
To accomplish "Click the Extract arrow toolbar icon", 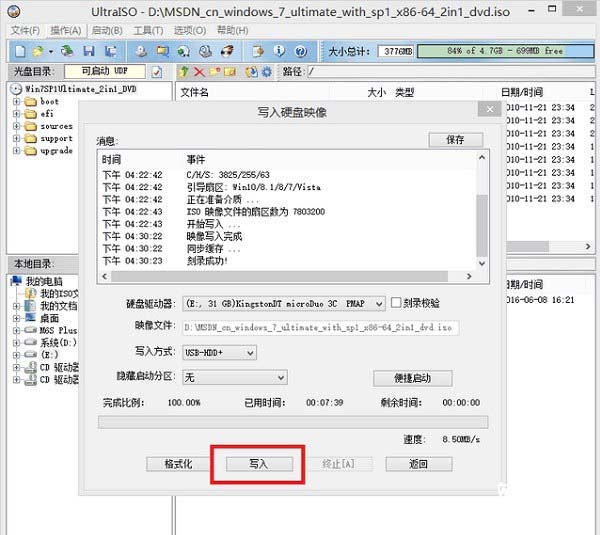I will click(x=258, y=51).
